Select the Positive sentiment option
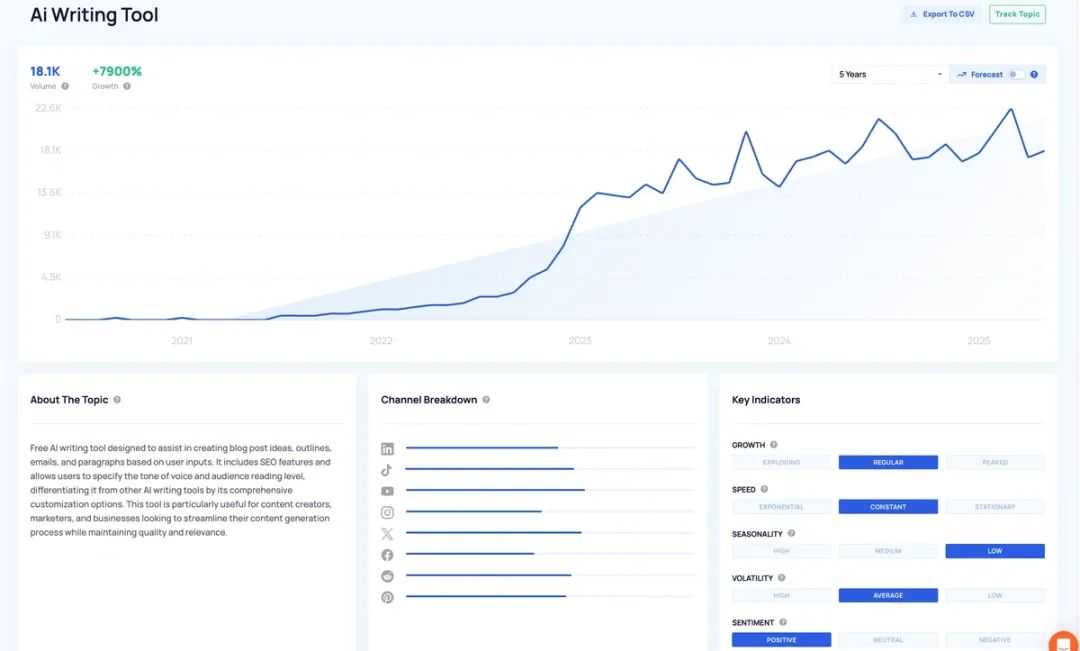The height and width of the screenshot is (651, 1080). tap(781, 640)
